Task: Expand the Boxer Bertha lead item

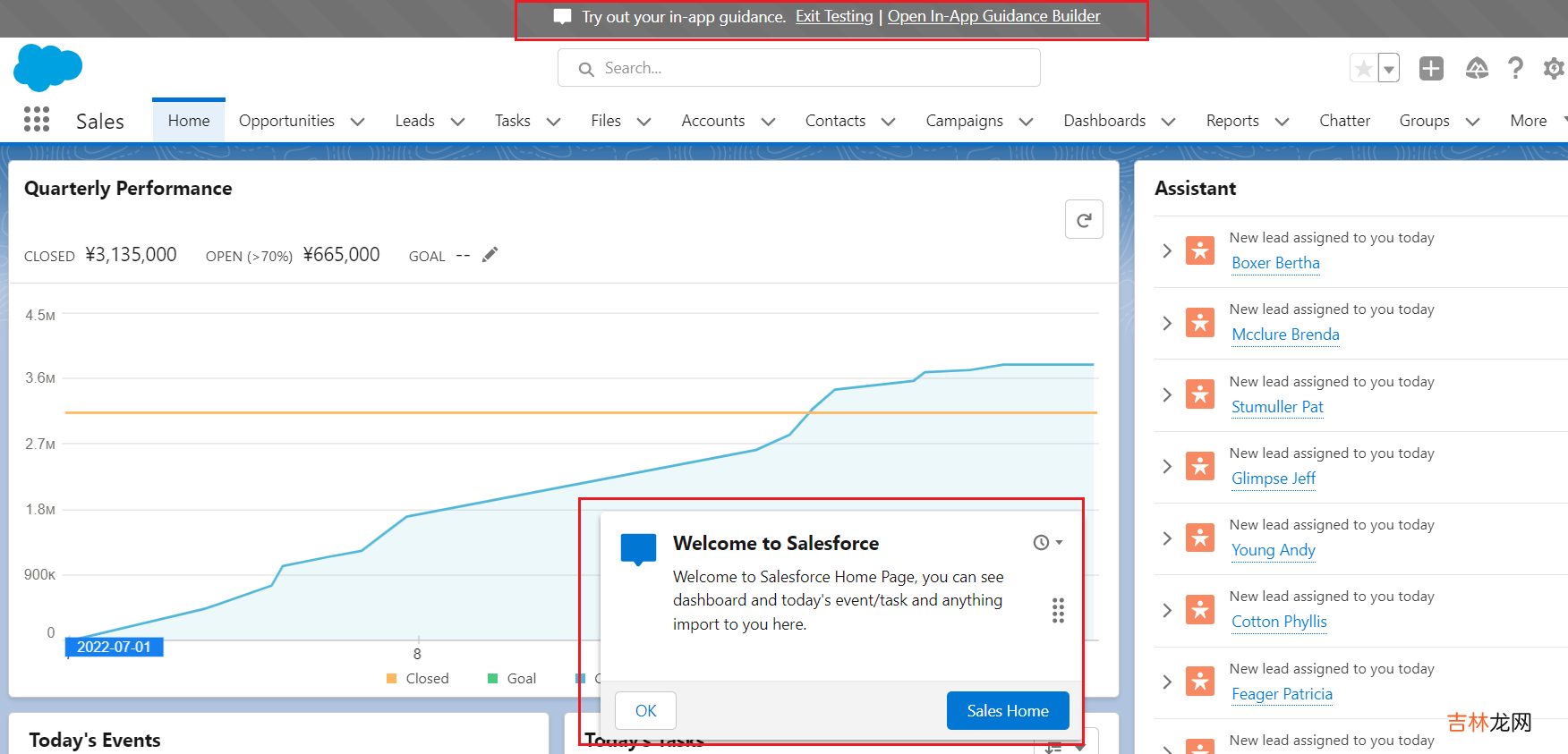Action: (1167, 250)
